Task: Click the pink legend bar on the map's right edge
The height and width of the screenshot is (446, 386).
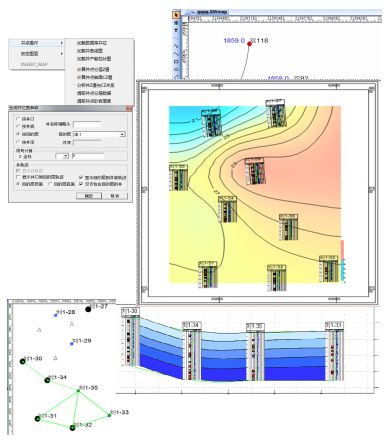Action: click(x=342, y=250)
